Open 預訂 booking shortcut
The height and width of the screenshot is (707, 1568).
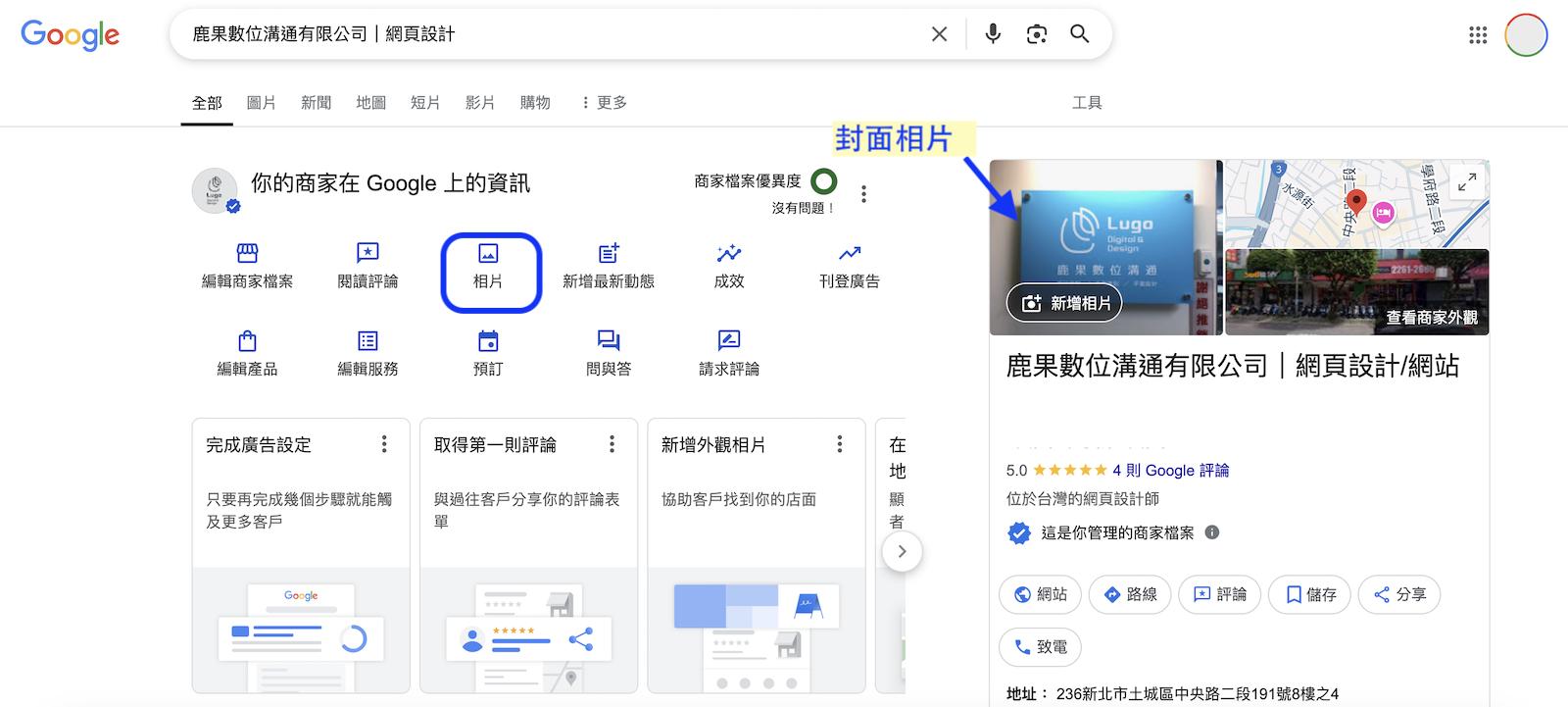pyautogui.click(x=488, y=354)
